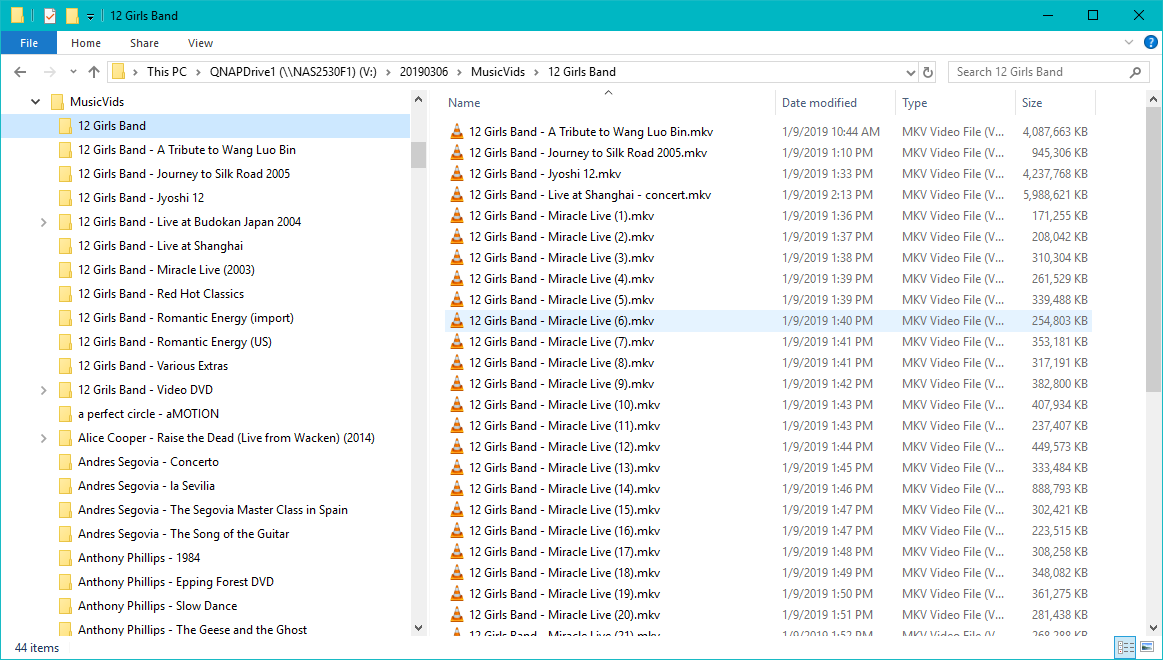Click the VLC icon of A Tribute to Wang Luo Bin.mkv
The width and height of the screenshot is (1163, 660).
coord(457,132)
